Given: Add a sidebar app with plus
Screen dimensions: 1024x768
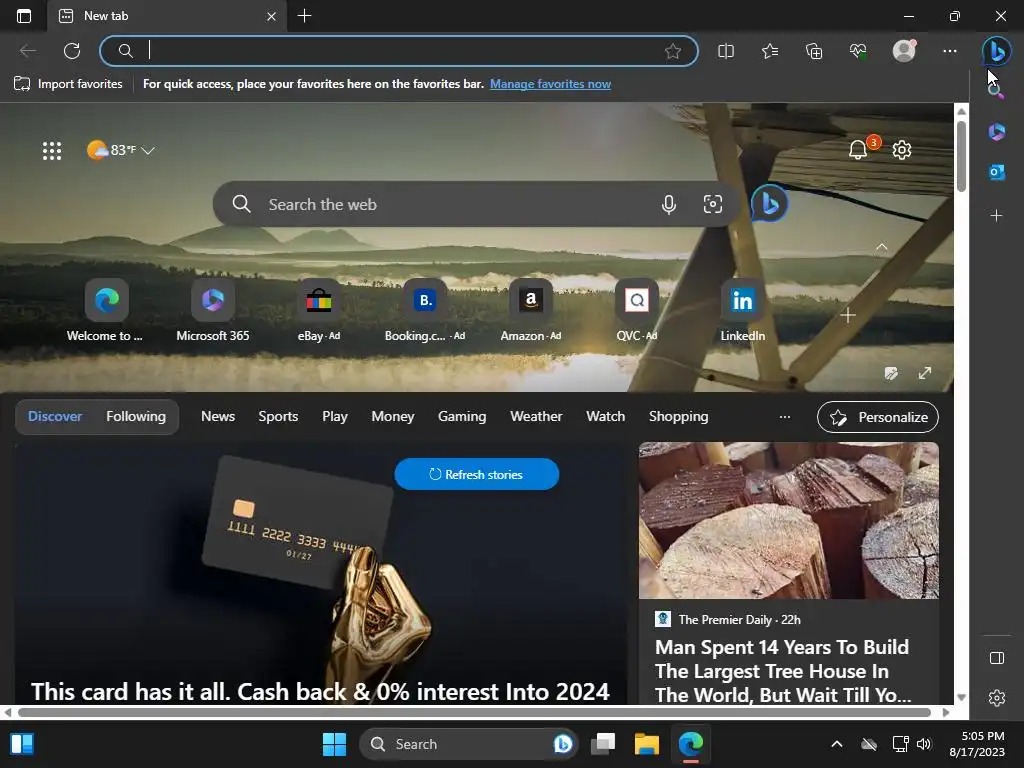Looking at the screenshot, I should [997, 216].
